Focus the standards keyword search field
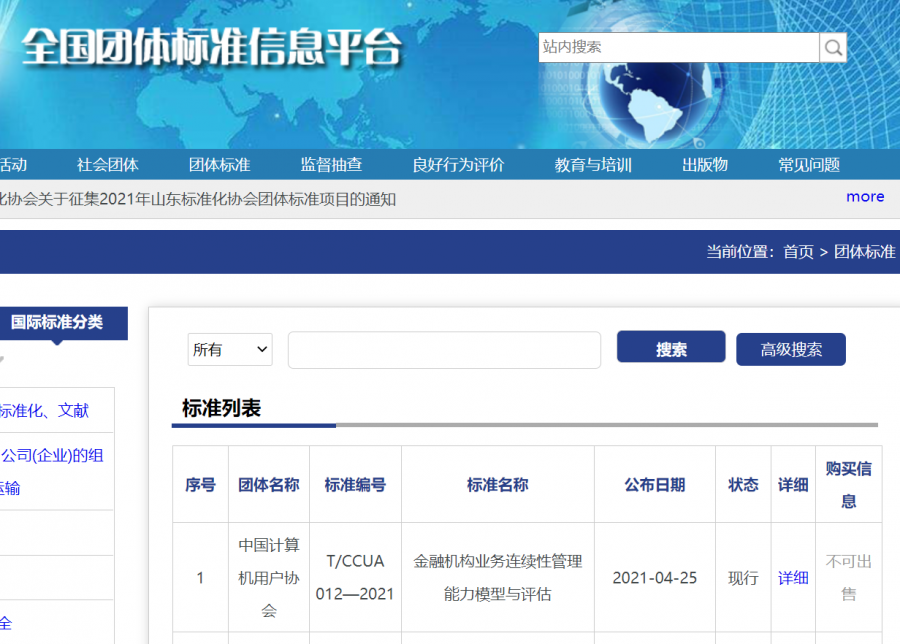The image size is (900, 644). click(x=444, y=350)
